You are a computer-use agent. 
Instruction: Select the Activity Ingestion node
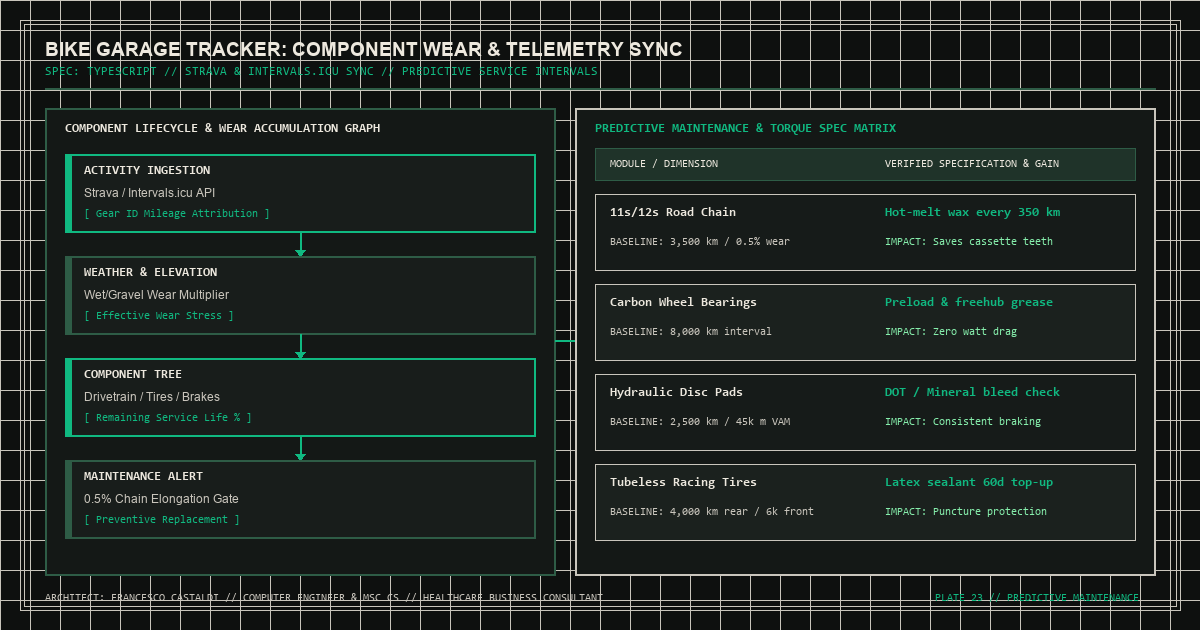tap(300, 193)
